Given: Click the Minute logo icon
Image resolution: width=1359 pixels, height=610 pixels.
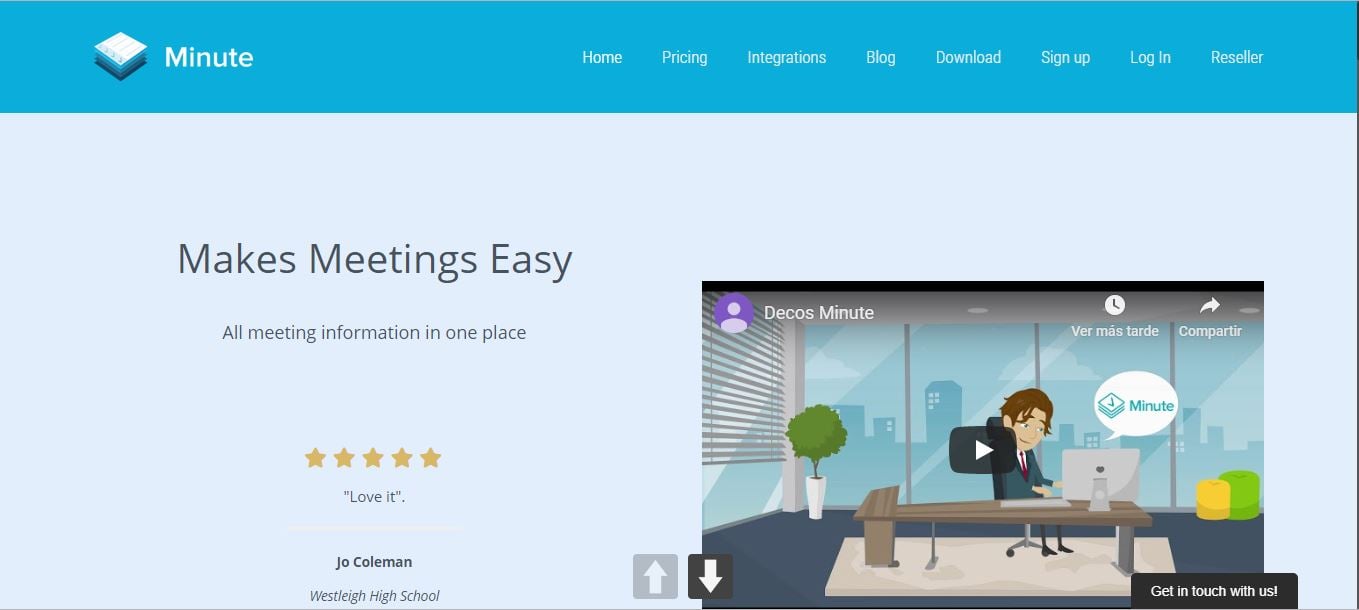Looking at the screenshot, I should pos(121,56).
